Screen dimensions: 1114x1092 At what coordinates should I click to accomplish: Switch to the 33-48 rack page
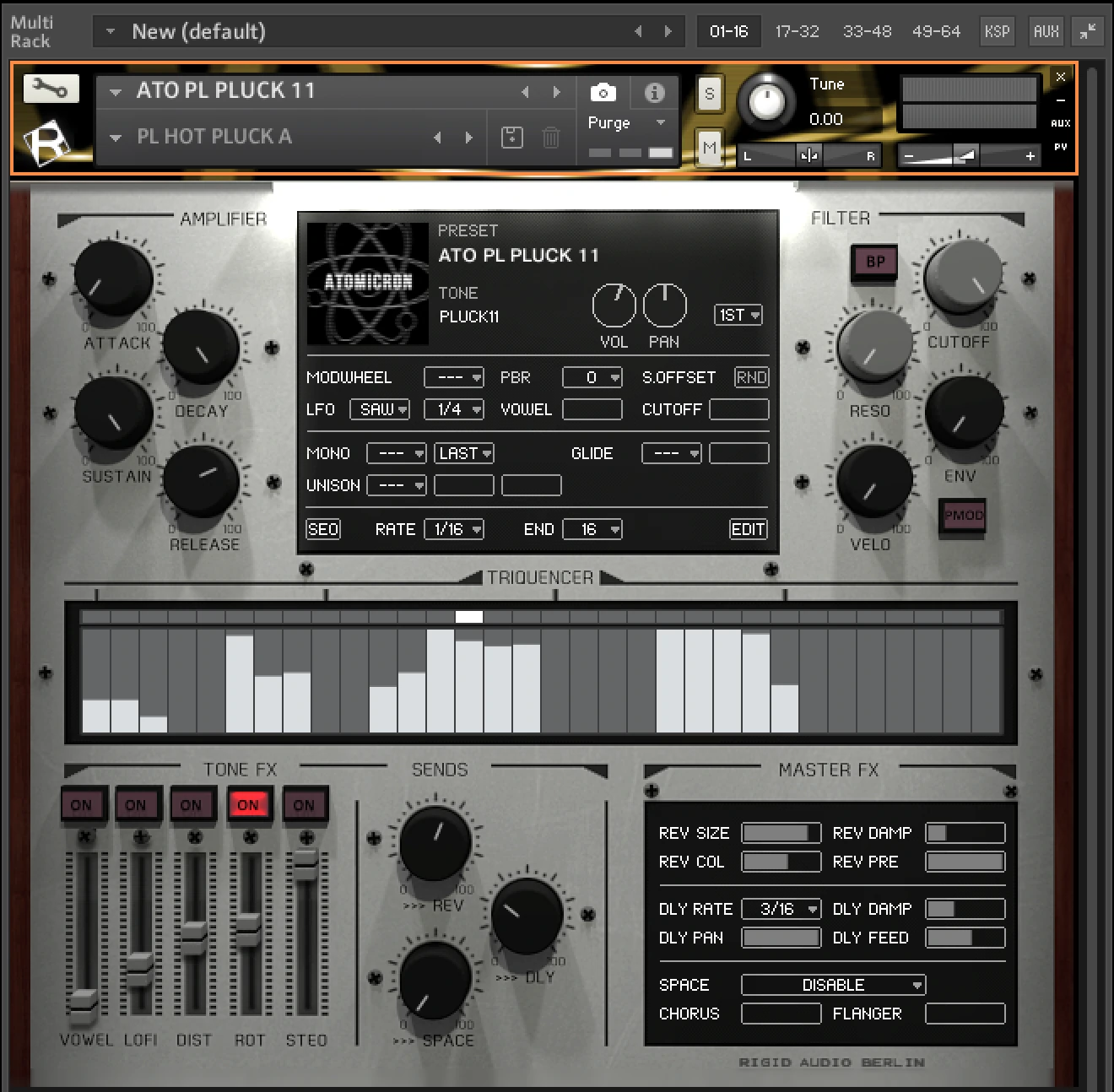[867, 31]
